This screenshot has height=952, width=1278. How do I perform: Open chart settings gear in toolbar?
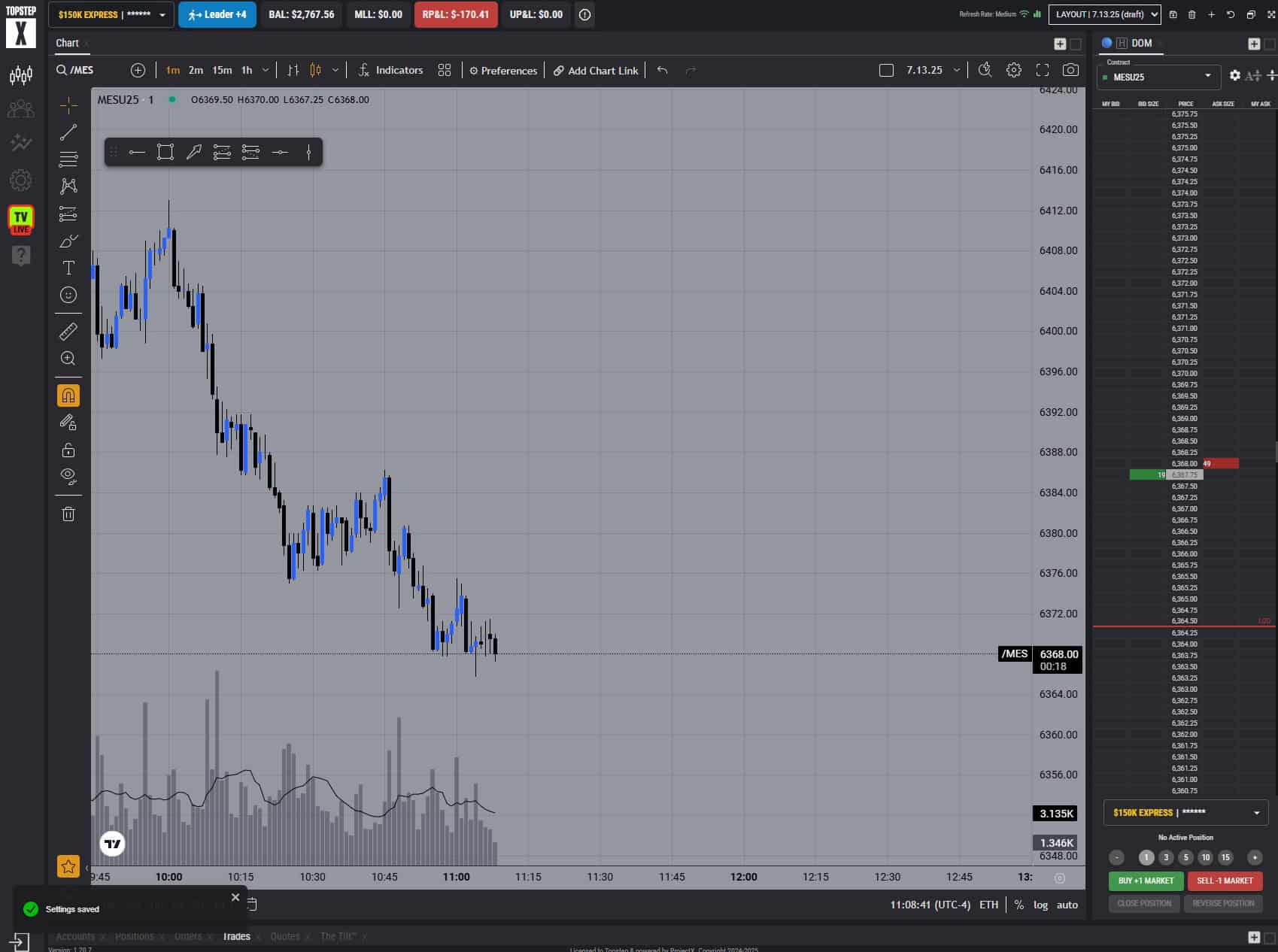coord(1014,70)
